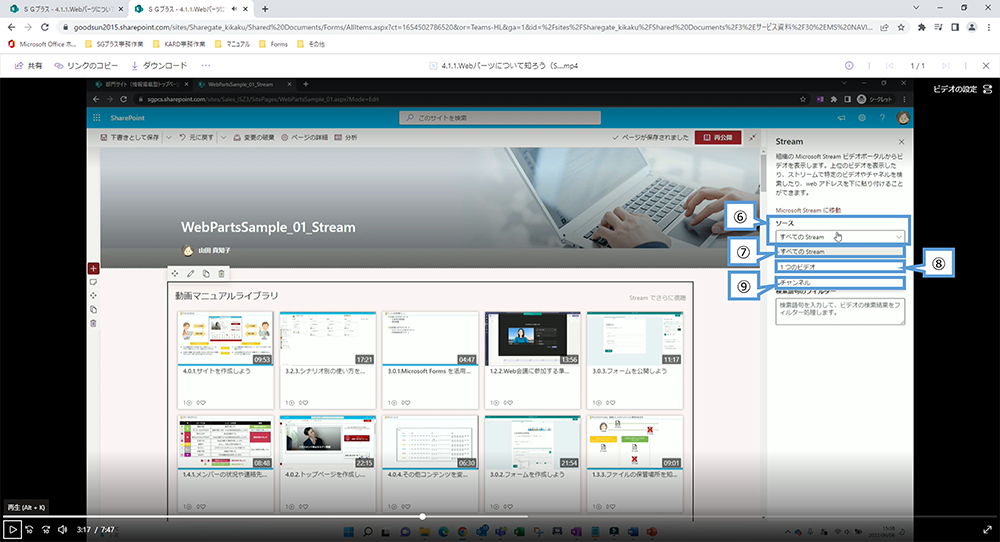Click 元に戻す undo command

[196, 137]
